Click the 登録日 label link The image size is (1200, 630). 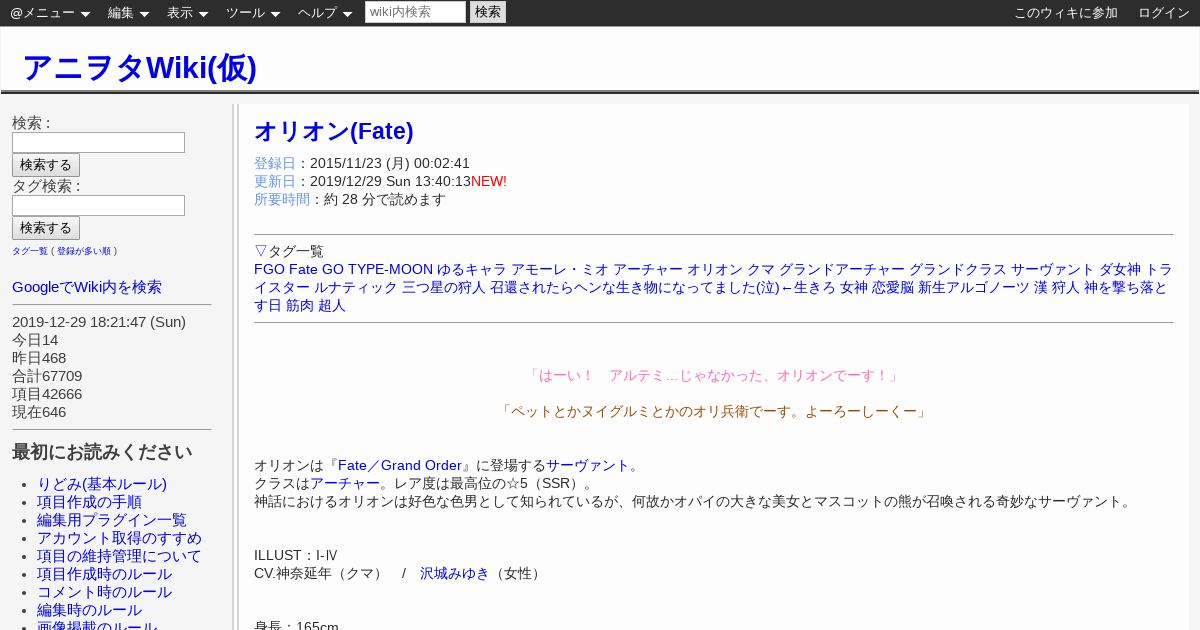click(x=275, y=163)
